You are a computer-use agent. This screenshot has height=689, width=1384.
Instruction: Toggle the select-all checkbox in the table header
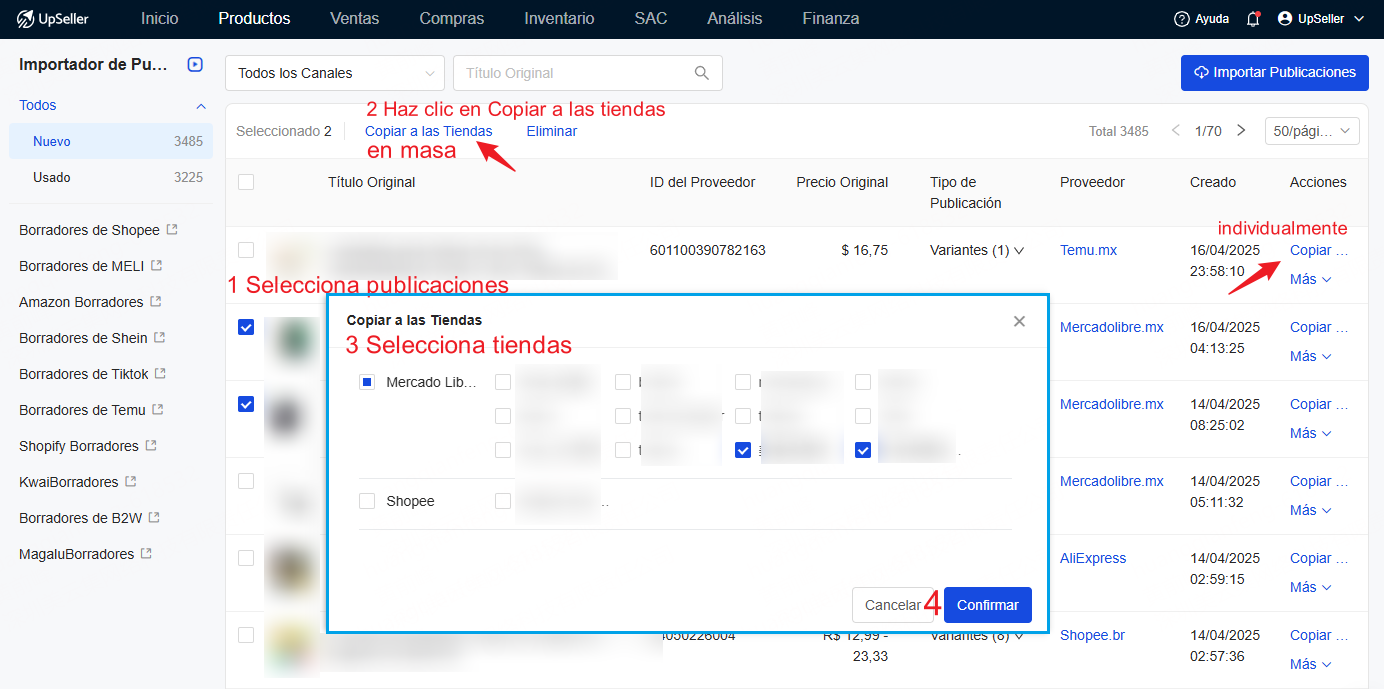(246, 182)
